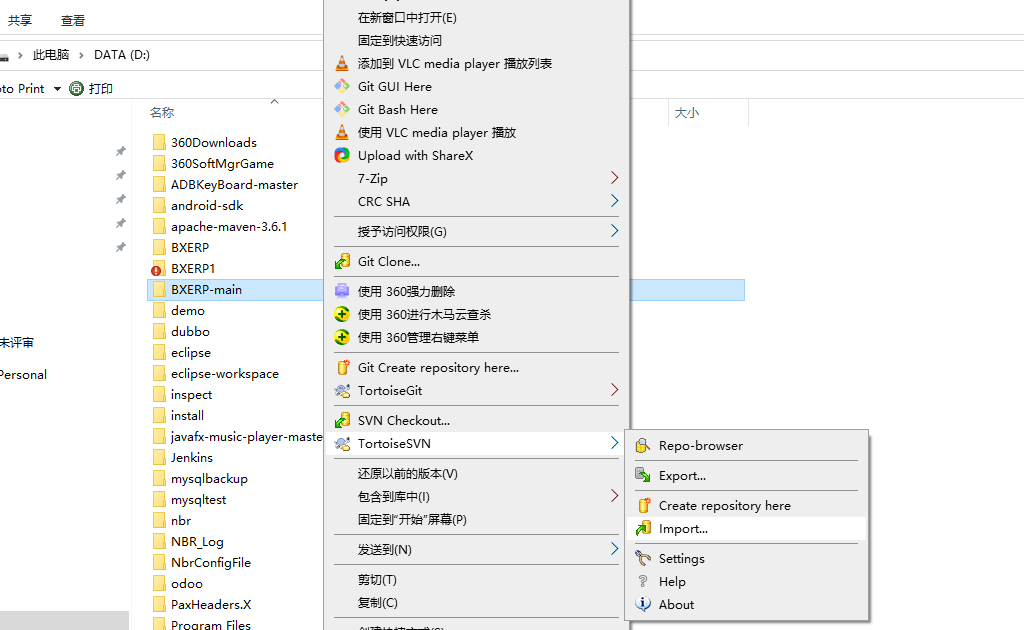Click the Git Bash Here icon
Image resolution: width=1024 pixels, height=630 pixels.
342,109
